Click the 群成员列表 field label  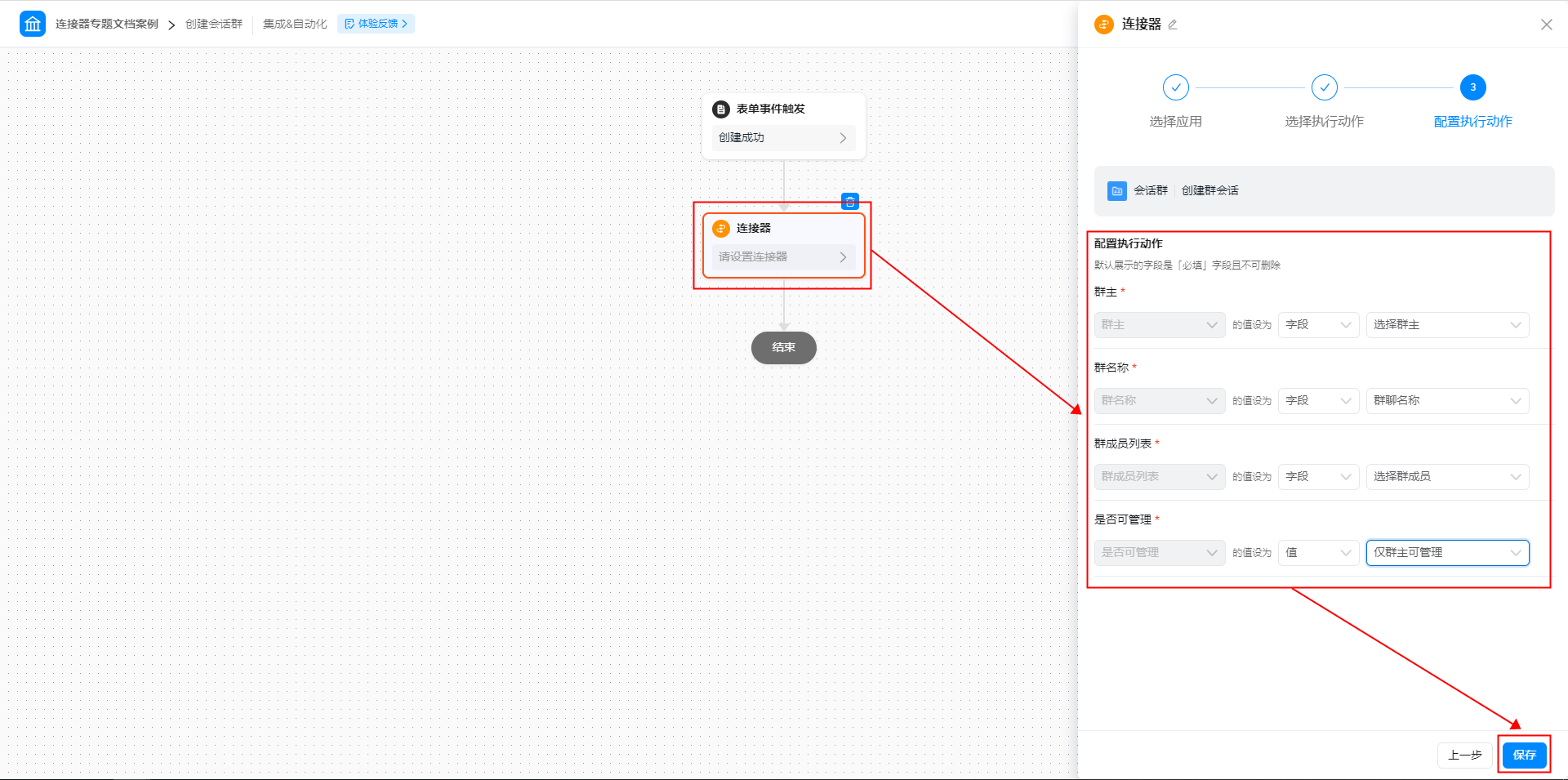pyautogui.click(x=1123, y=443)
